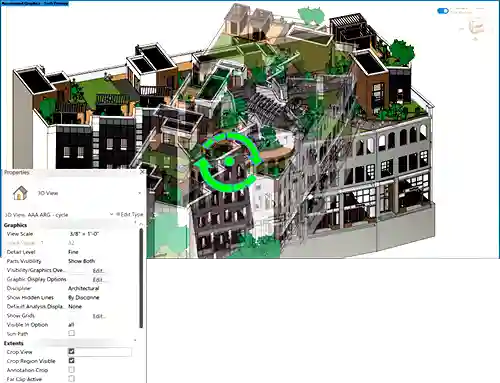Toggle the blue switch near the ViewCube
500x383 pixels.
tap(443, 11)
